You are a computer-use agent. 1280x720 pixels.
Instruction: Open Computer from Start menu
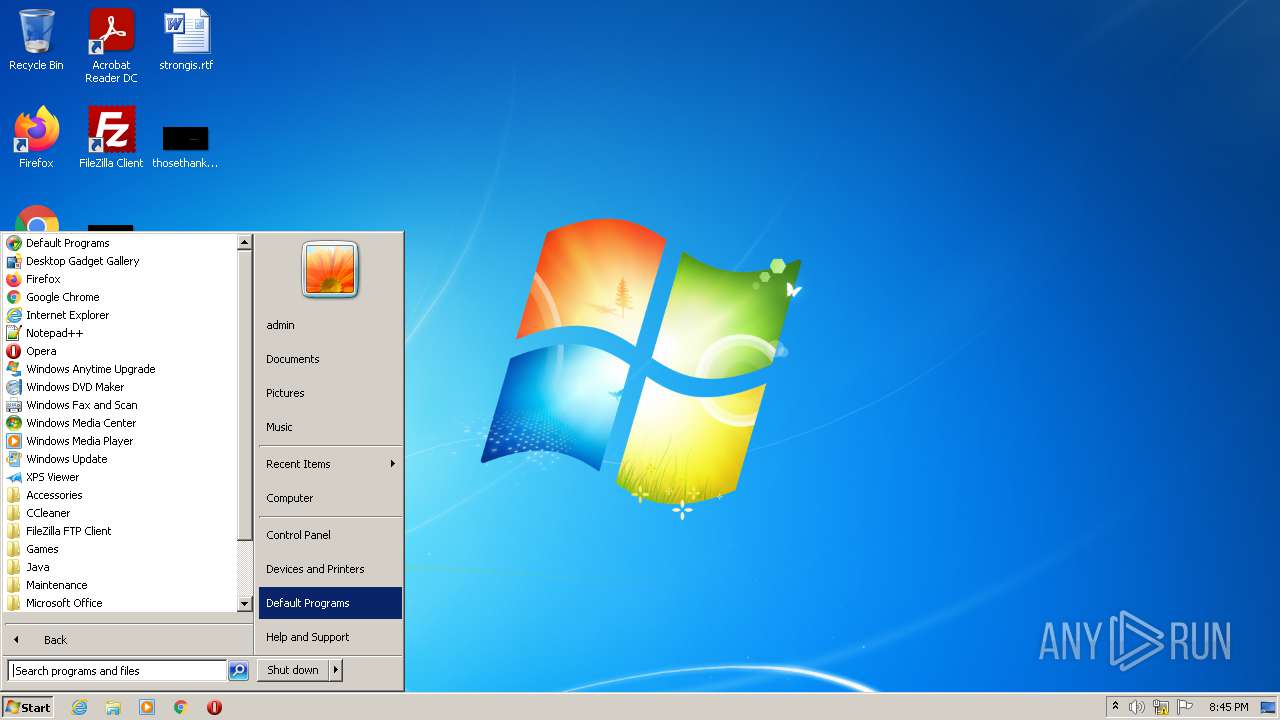[330, 498]
